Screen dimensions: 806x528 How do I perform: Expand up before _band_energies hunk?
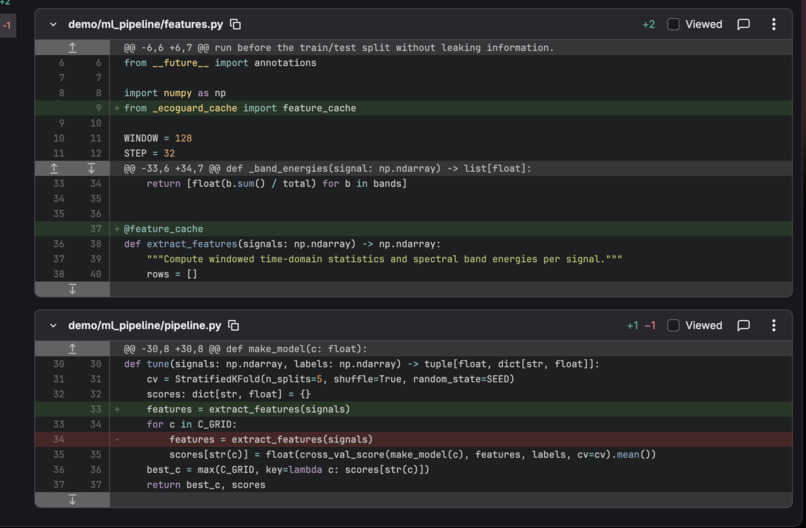(54, 168)
